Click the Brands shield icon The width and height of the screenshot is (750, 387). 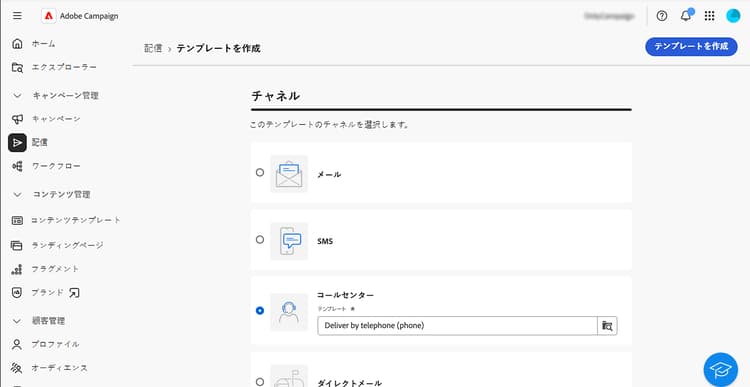[17, 293]
